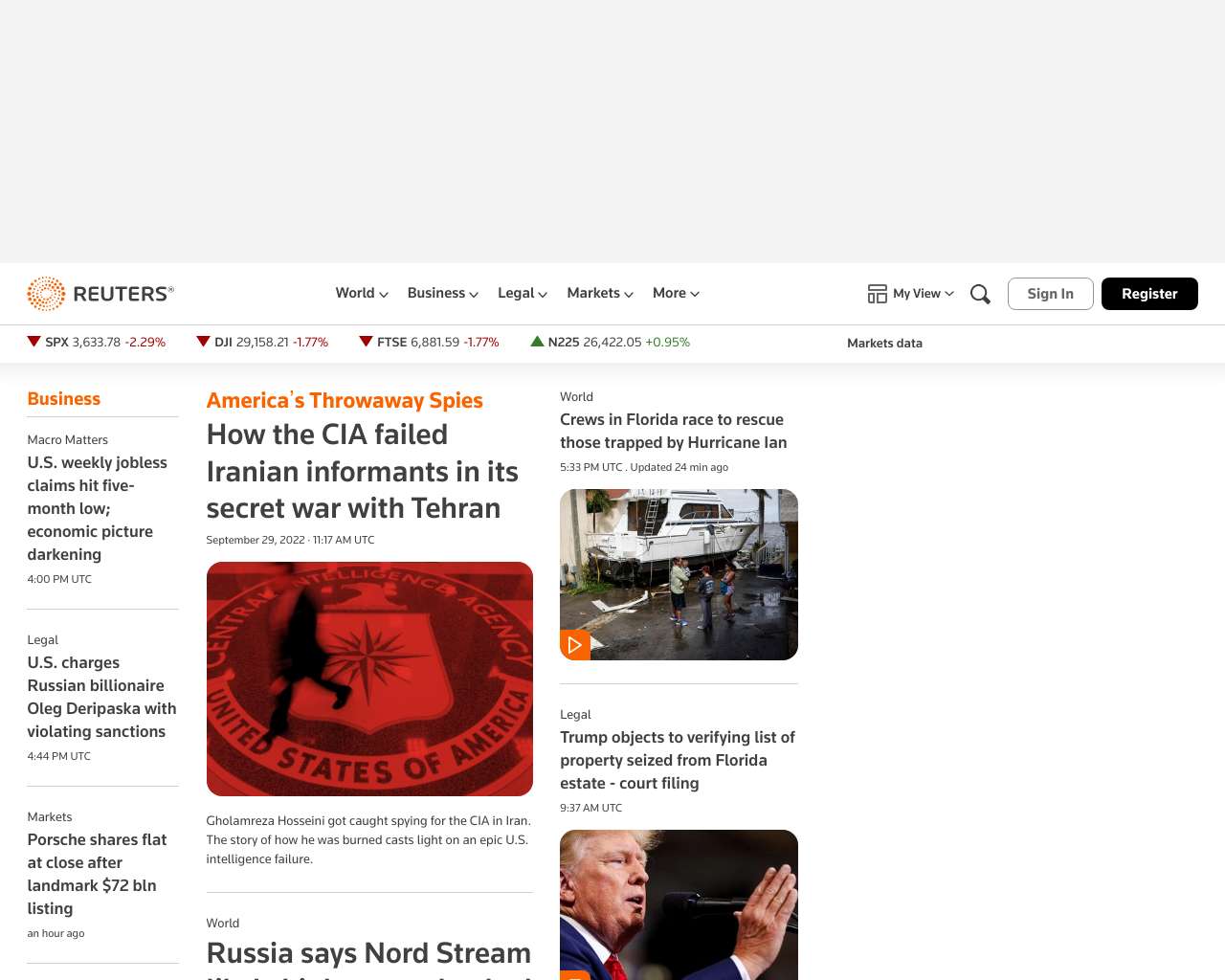Click the CIA seal article image

click(x=369, y=679)
